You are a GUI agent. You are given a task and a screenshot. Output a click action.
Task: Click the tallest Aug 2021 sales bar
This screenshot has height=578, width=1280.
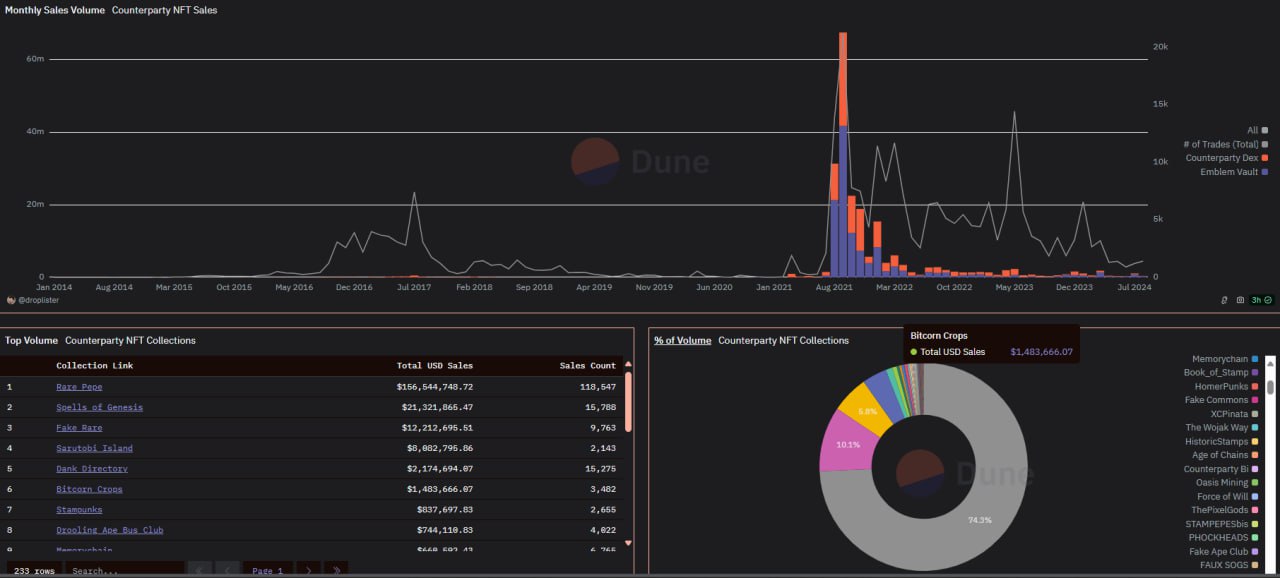(843, 154)
